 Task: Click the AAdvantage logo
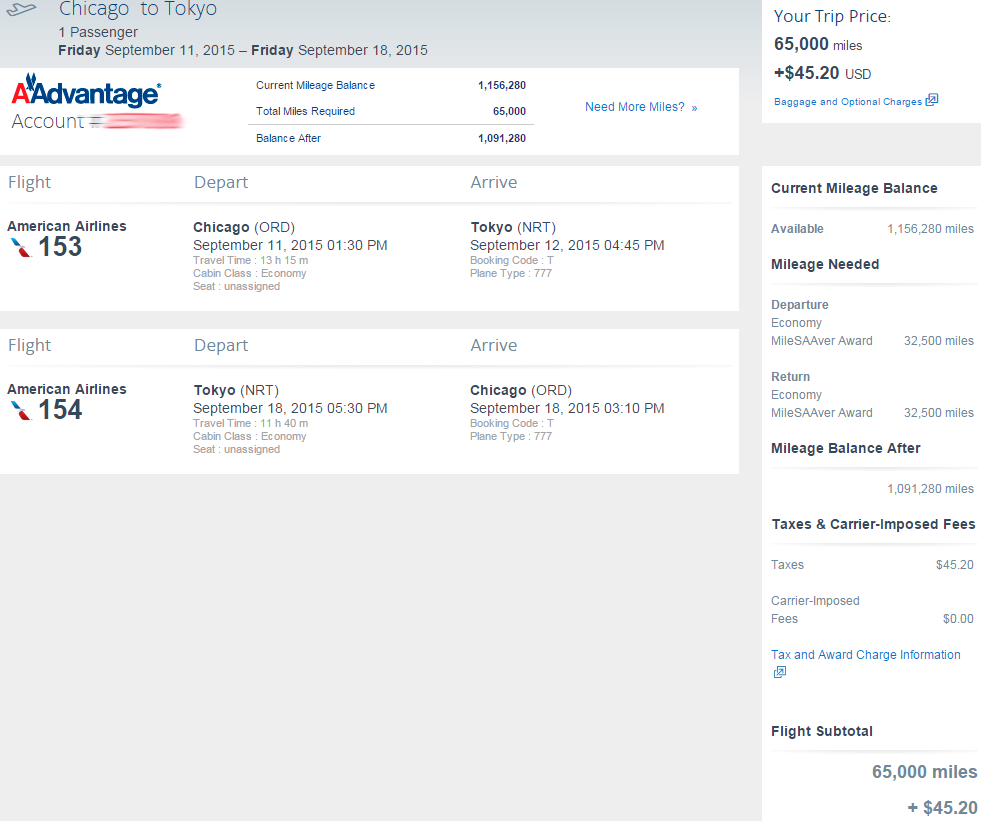(86, 91)
